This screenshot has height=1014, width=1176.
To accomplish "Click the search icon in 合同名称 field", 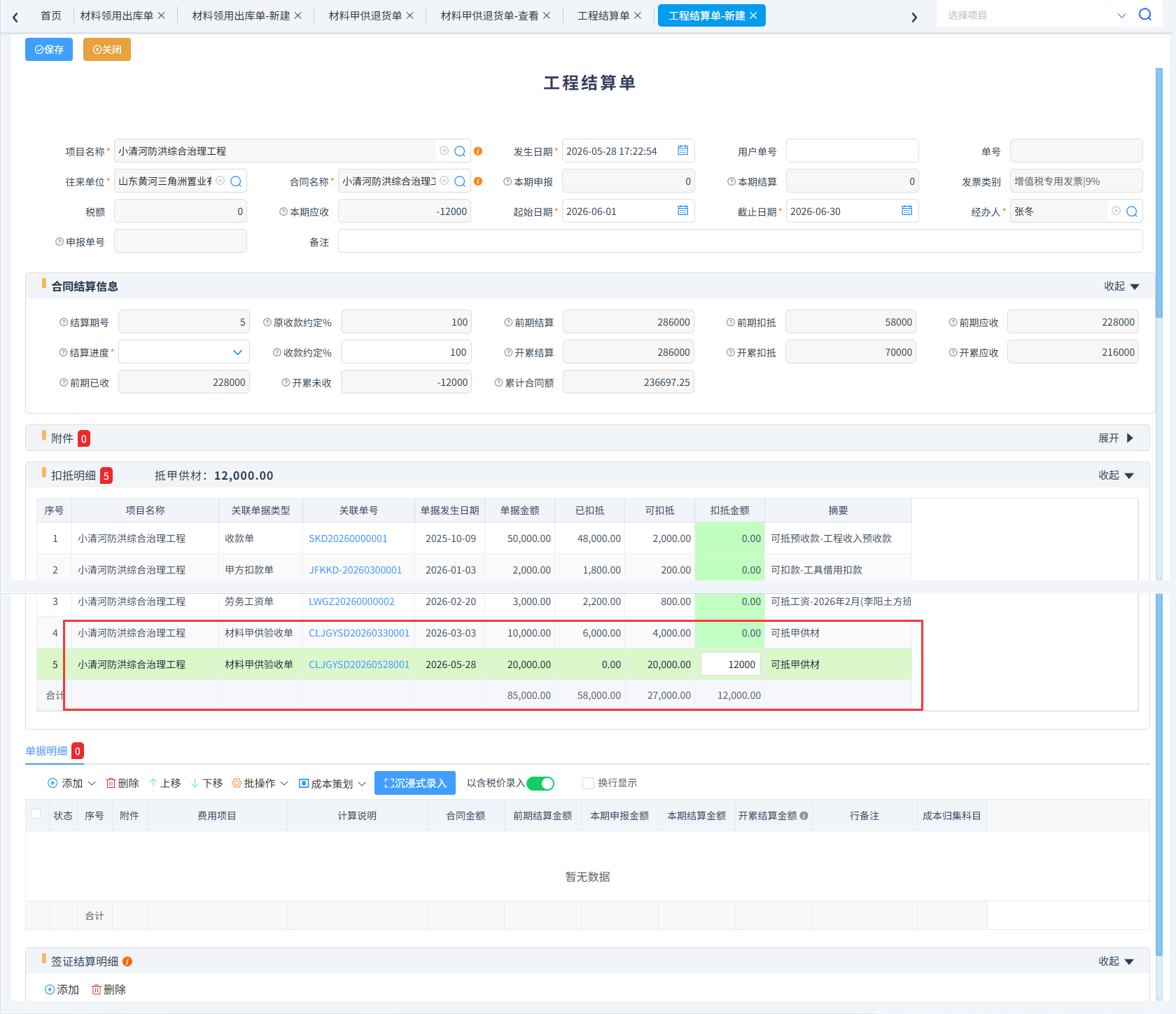I will tap(460, 181).
